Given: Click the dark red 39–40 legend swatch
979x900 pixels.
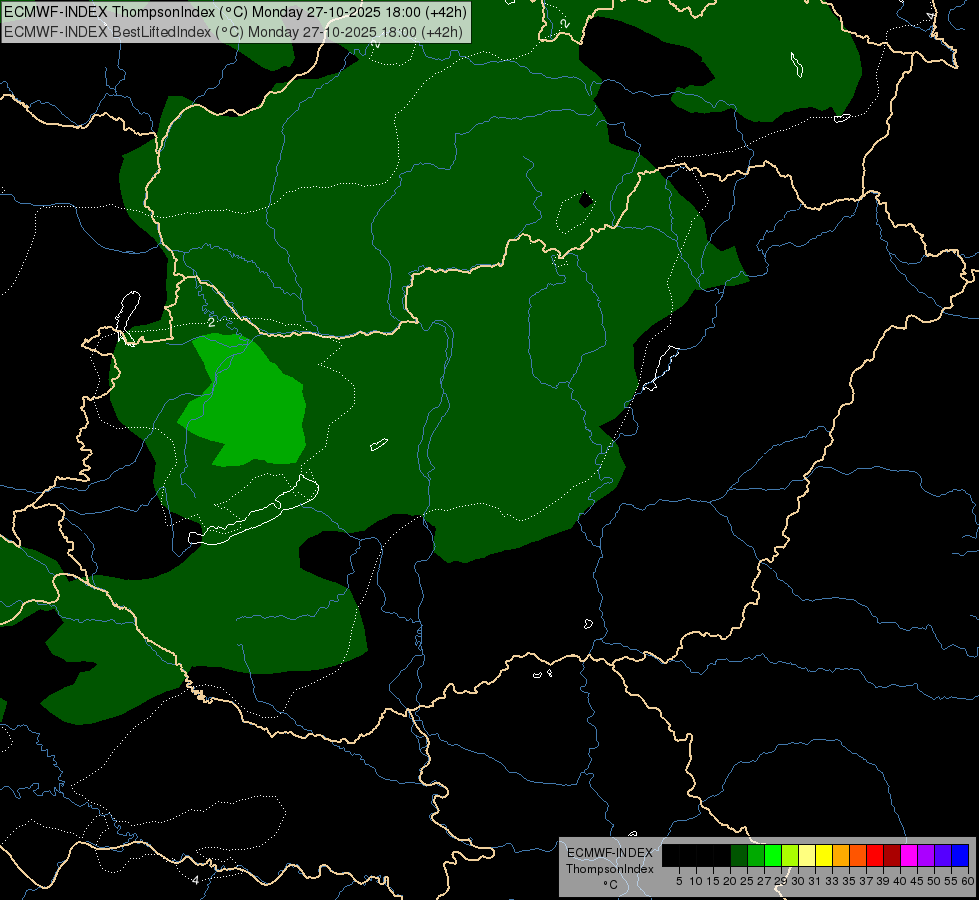Looking at the screenshot, I should coord(892,855).
